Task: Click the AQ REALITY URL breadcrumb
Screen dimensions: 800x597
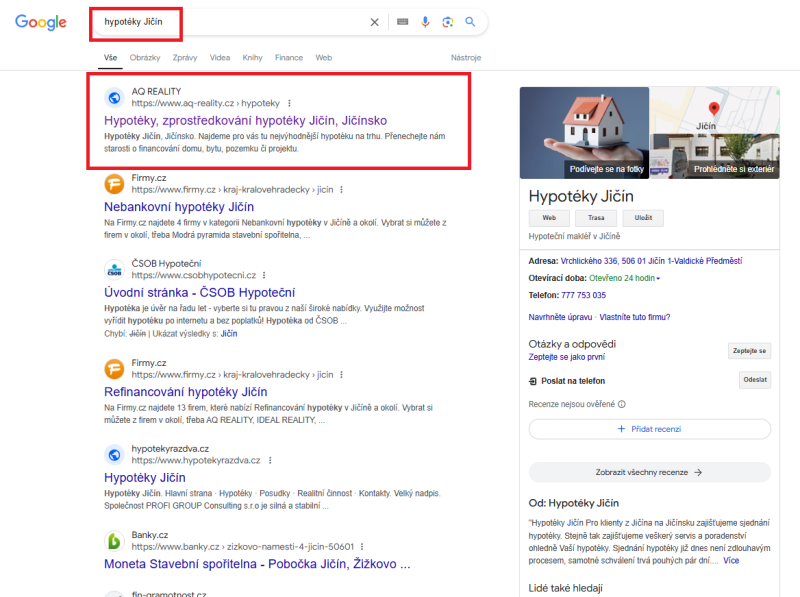Action: 206,103
